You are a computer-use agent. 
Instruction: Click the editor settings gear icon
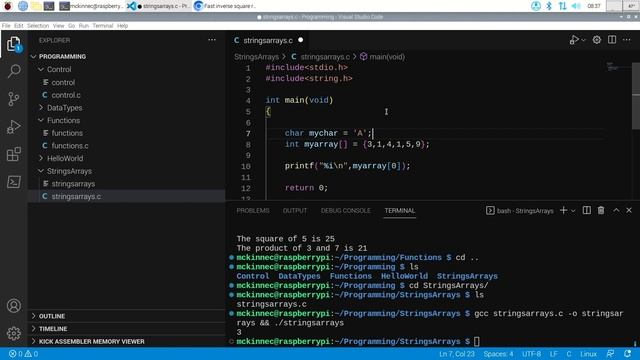pos(597,40)
